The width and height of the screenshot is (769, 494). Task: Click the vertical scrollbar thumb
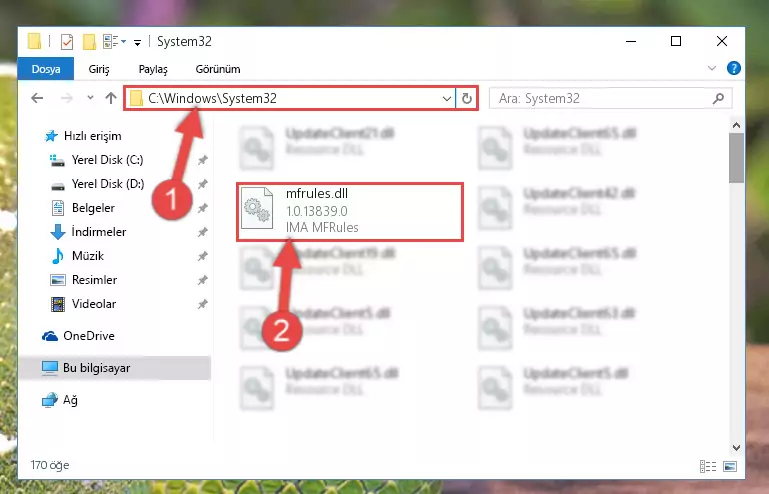coord(736,157)
